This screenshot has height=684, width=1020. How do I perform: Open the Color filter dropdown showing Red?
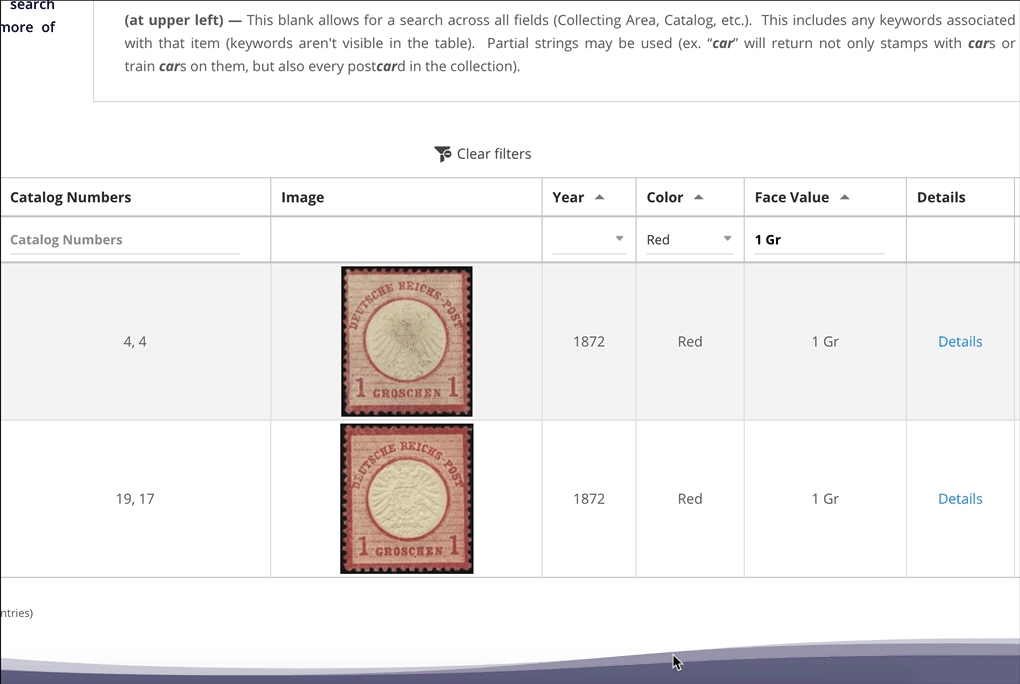(690, 239)
